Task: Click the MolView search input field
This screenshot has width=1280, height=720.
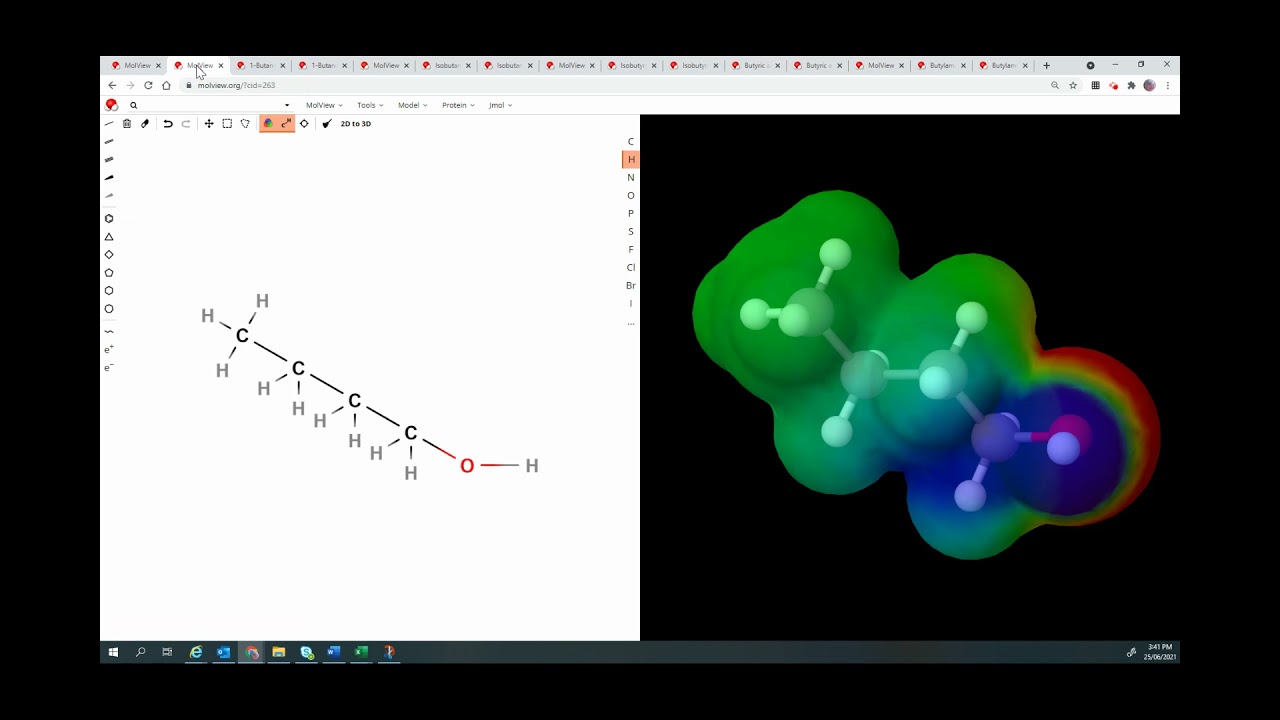Action: 209,105
